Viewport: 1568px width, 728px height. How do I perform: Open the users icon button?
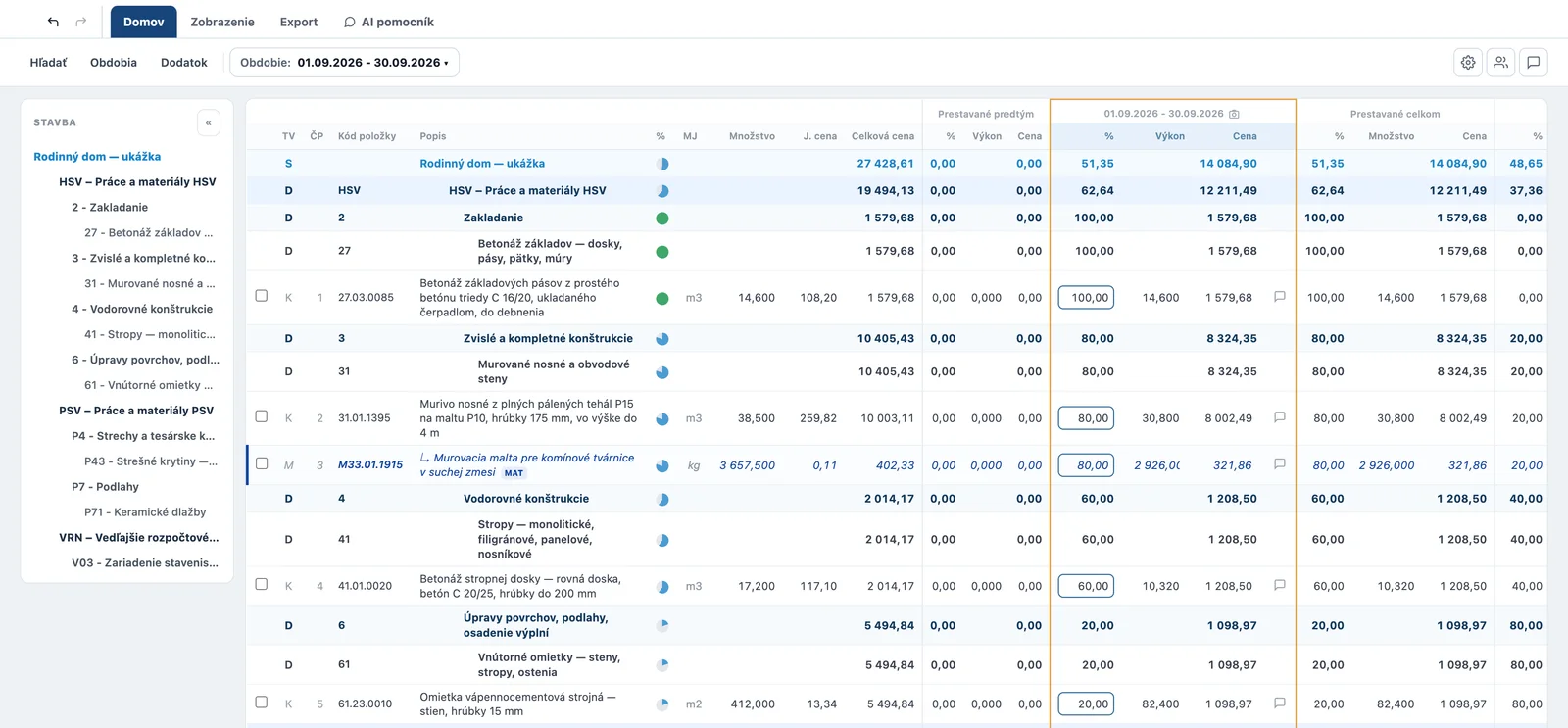(1500, 62)
